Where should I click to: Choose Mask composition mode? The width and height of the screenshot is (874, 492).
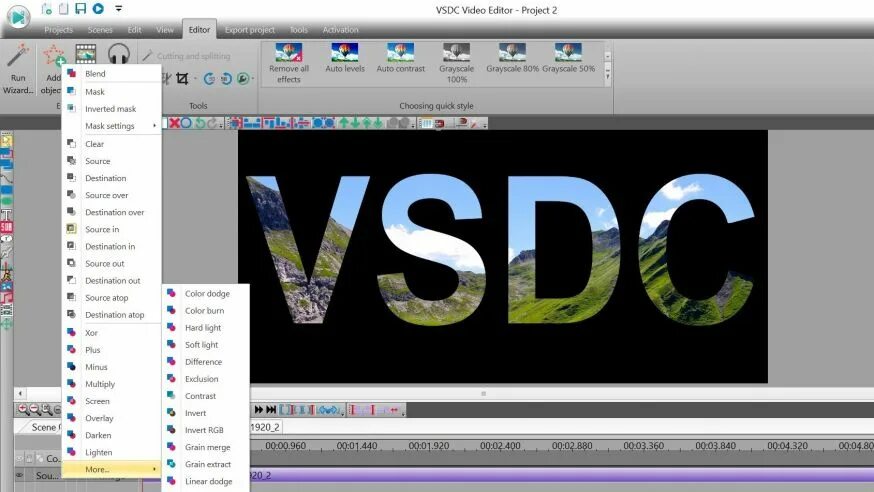coord(111,91)
